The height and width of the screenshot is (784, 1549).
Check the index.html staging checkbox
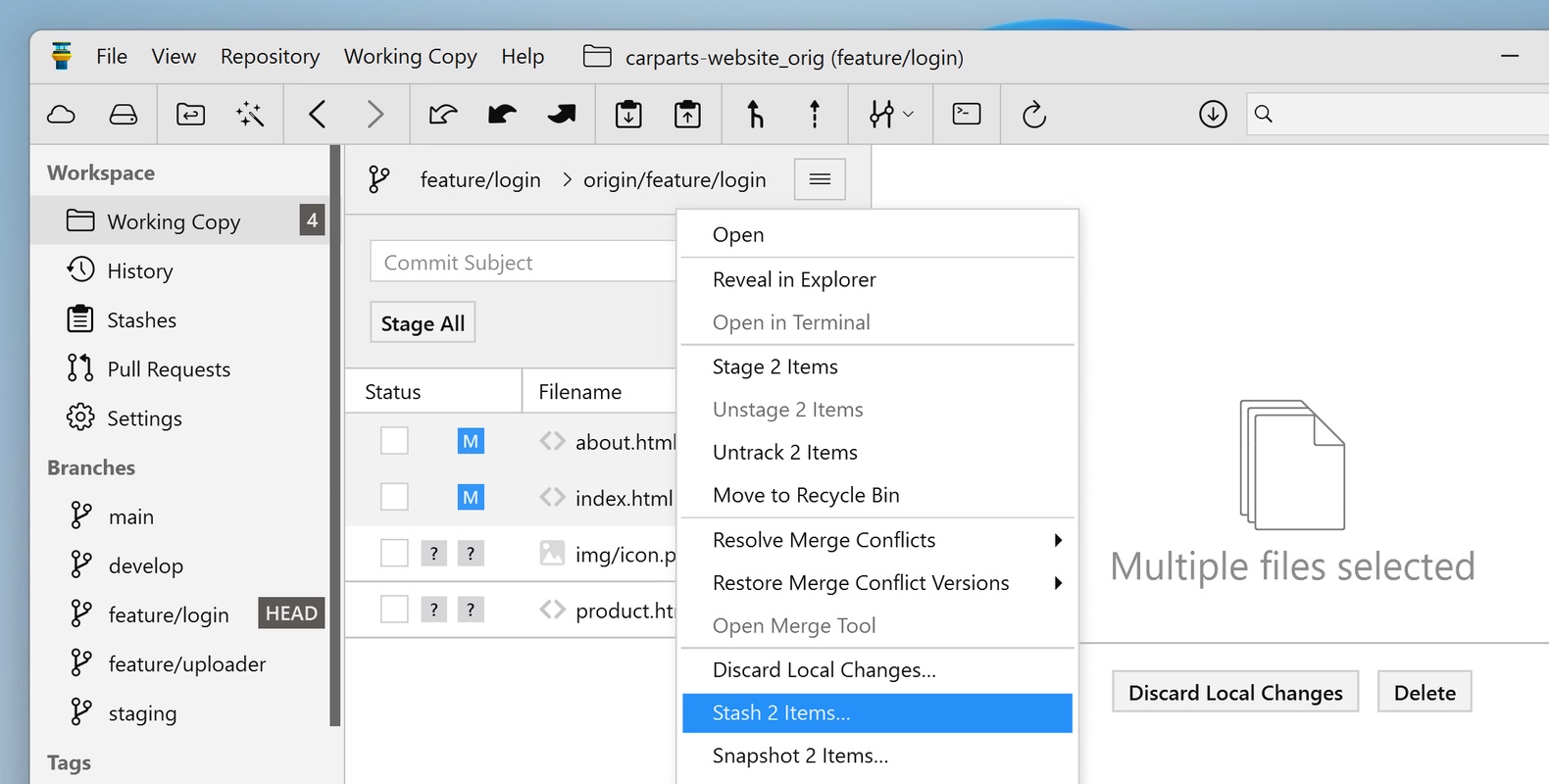click(x=394, y=497)
